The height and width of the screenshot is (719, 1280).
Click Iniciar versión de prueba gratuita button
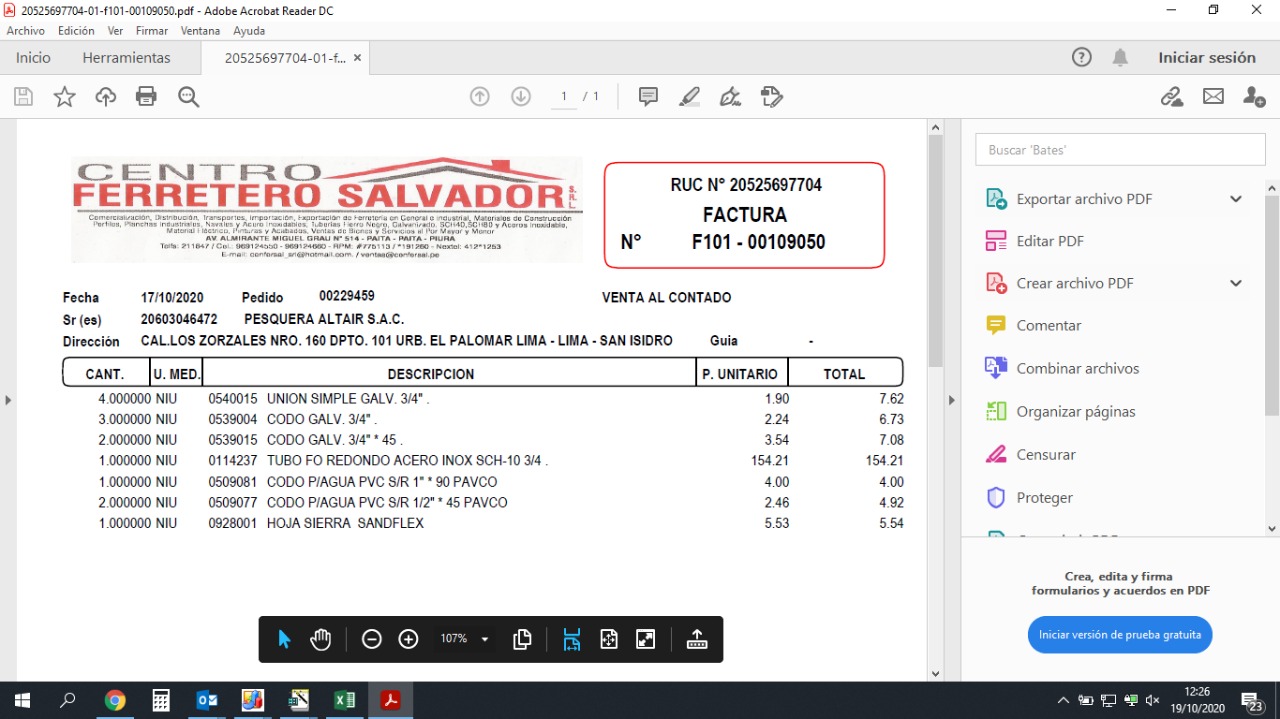[1120, 635]
